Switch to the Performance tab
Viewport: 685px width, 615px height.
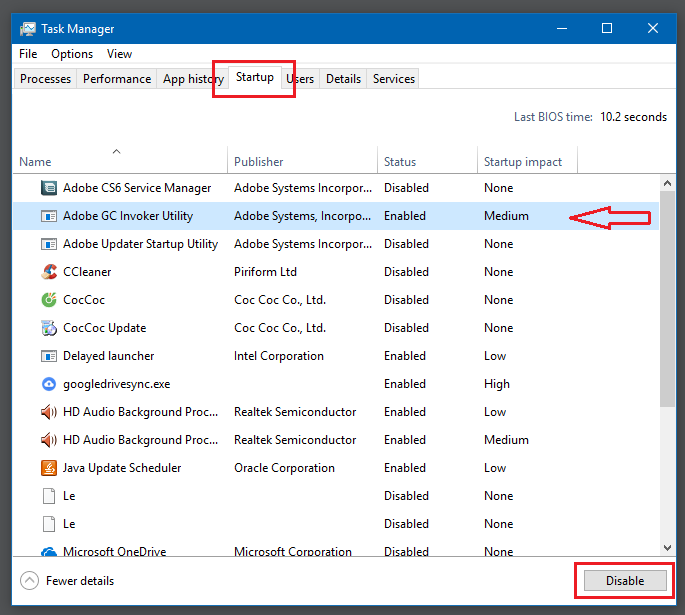pos(117,79)
